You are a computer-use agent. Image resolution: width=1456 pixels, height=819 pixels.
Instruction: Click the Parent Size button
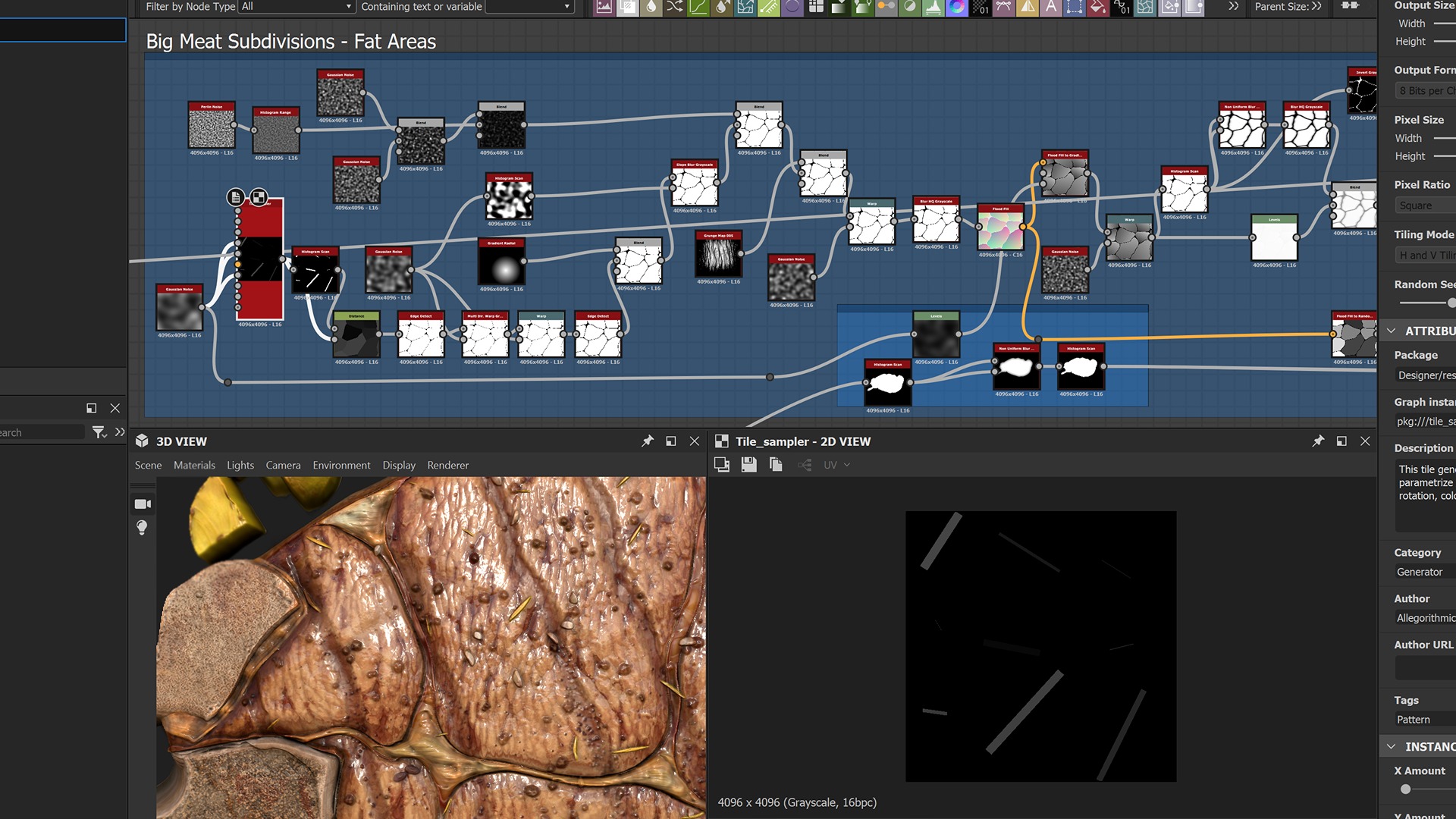point(1287,7)
